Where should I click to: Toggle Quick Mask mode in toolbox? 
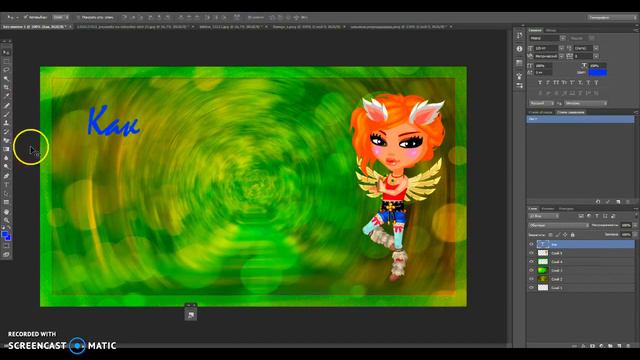point(6,246)
